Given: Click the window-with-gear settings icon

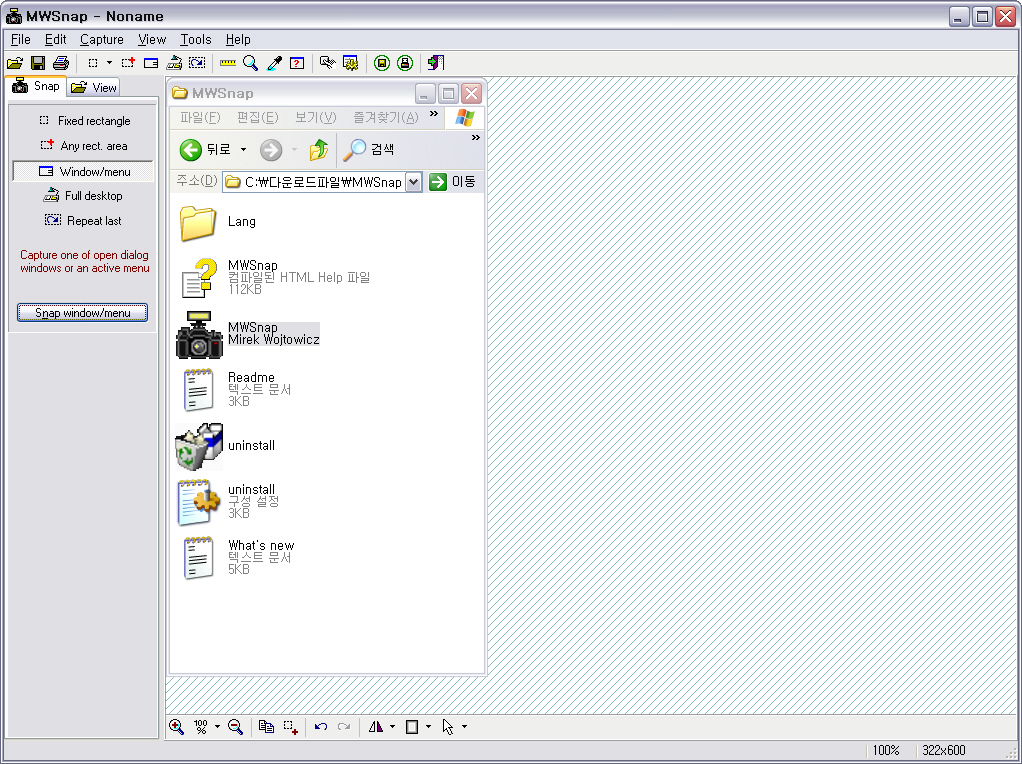Looking at the screenshot, I should click(x=351, y=63).
